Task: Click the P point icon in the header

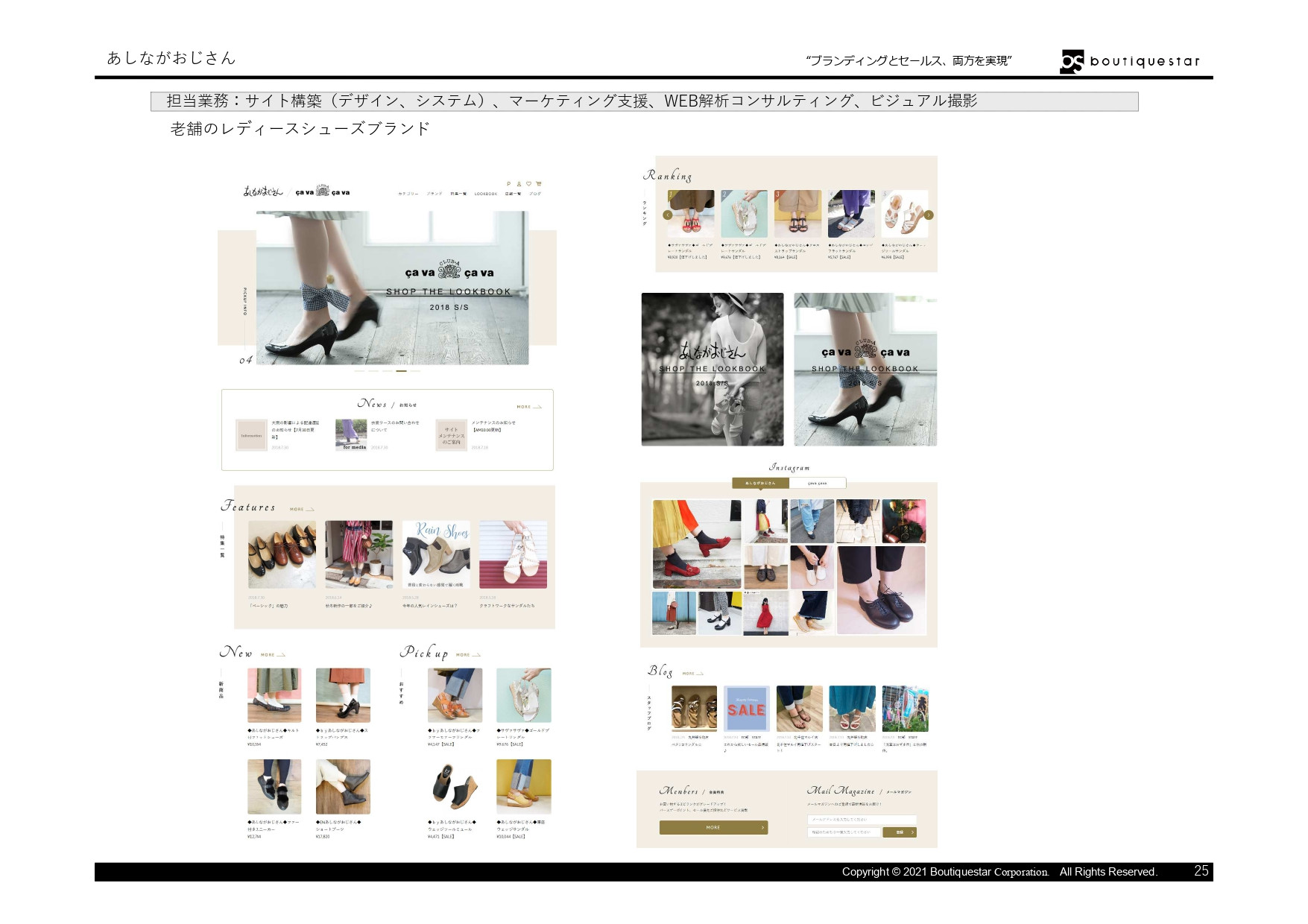Action: click(x=509, y=183)
